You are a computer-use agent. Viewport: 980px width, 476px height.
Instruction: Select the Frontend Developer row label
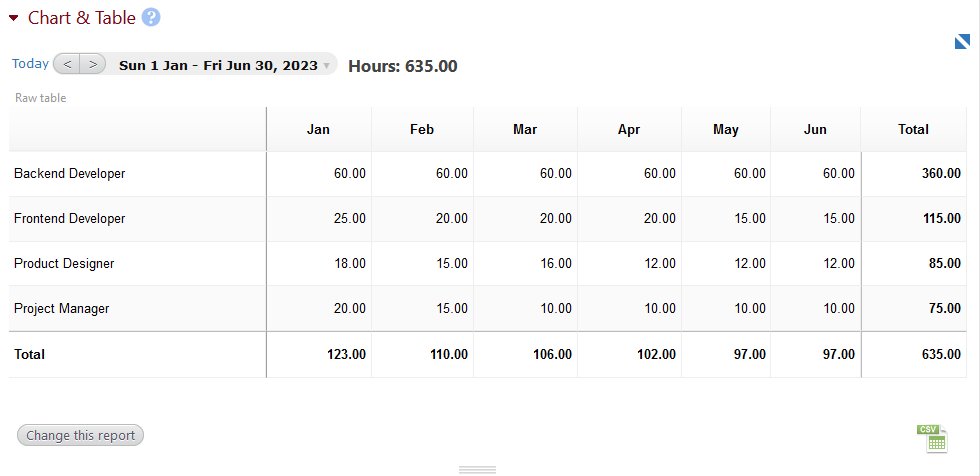(70, 219)
